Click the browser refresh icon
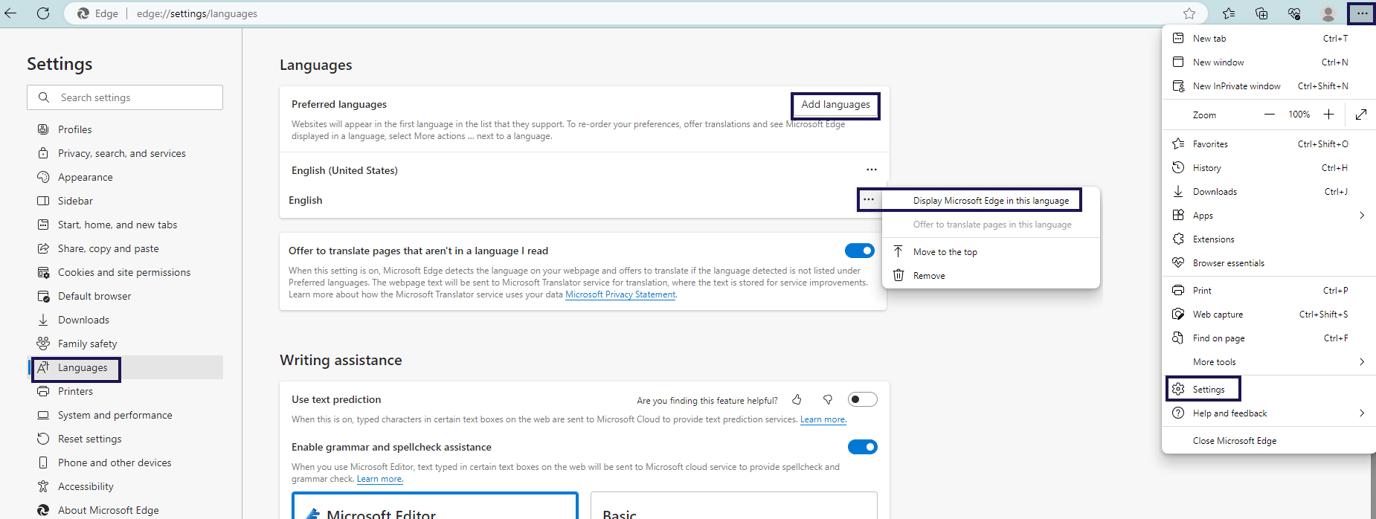This screenshot has height=519, width=1376. 43,14
